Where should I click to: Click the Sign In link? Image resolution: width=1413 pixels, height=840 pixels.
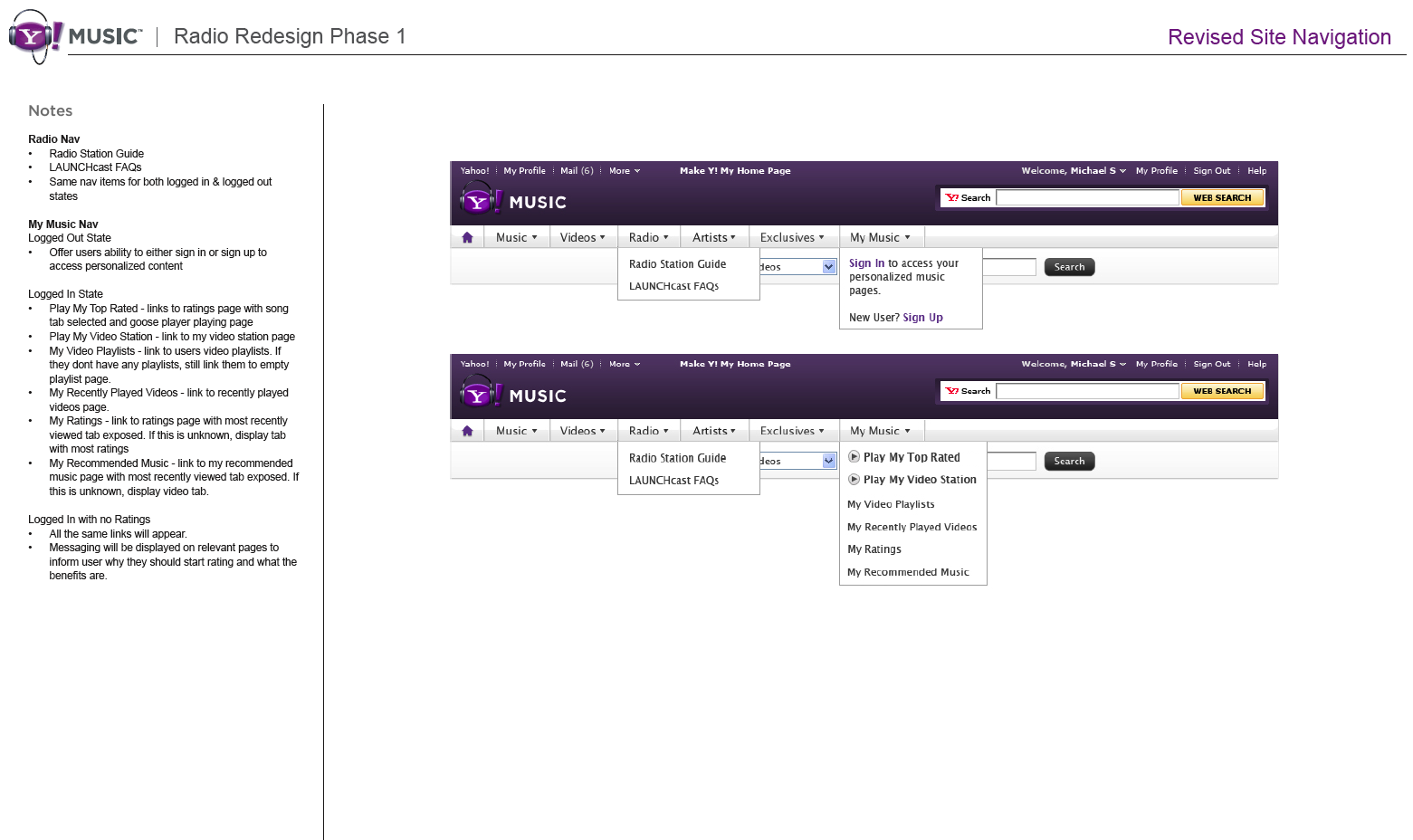point(866,263)
